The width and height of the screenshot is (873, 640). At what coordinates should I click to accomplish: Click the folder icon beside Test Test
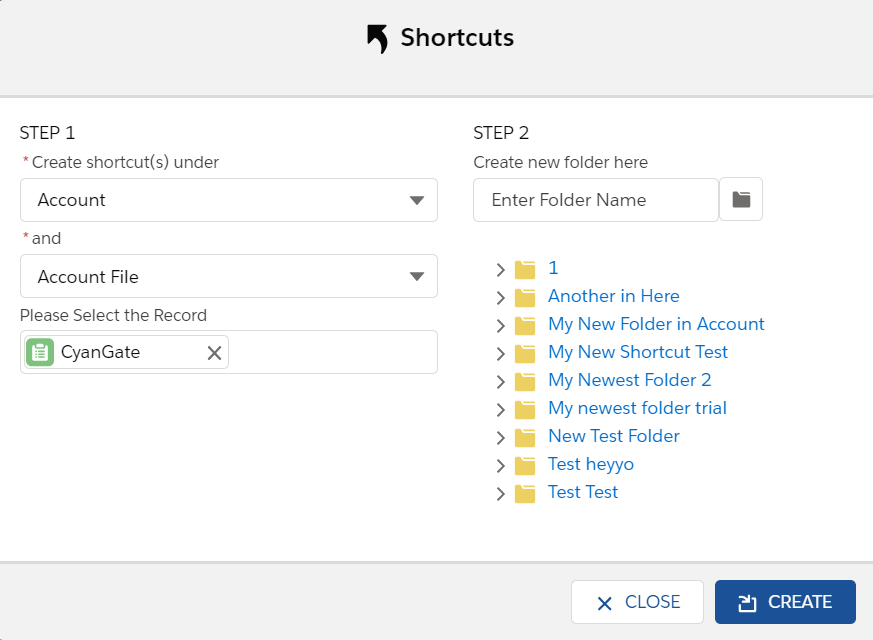point(525,493)
